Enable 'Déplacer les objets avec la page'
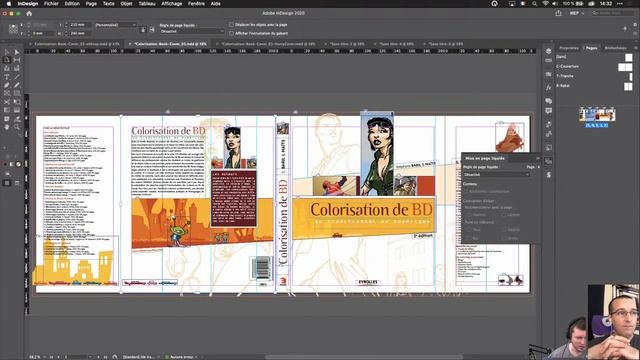This screenshot has width=640, height=360. point(231,24)
